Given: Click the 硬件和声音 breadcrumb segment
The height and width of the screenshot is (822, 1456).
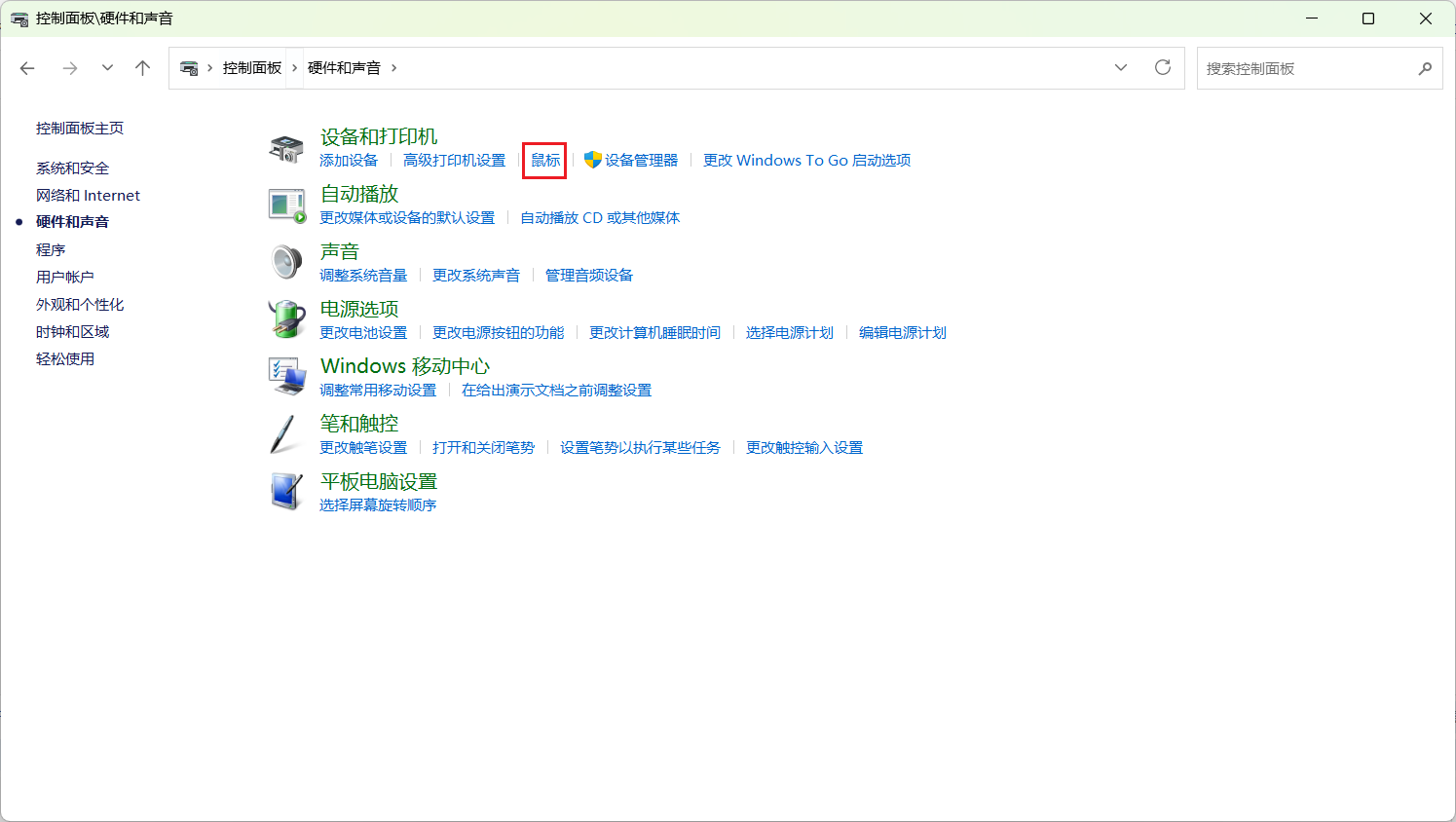Looking at the screenshot, I should (344, 68).
